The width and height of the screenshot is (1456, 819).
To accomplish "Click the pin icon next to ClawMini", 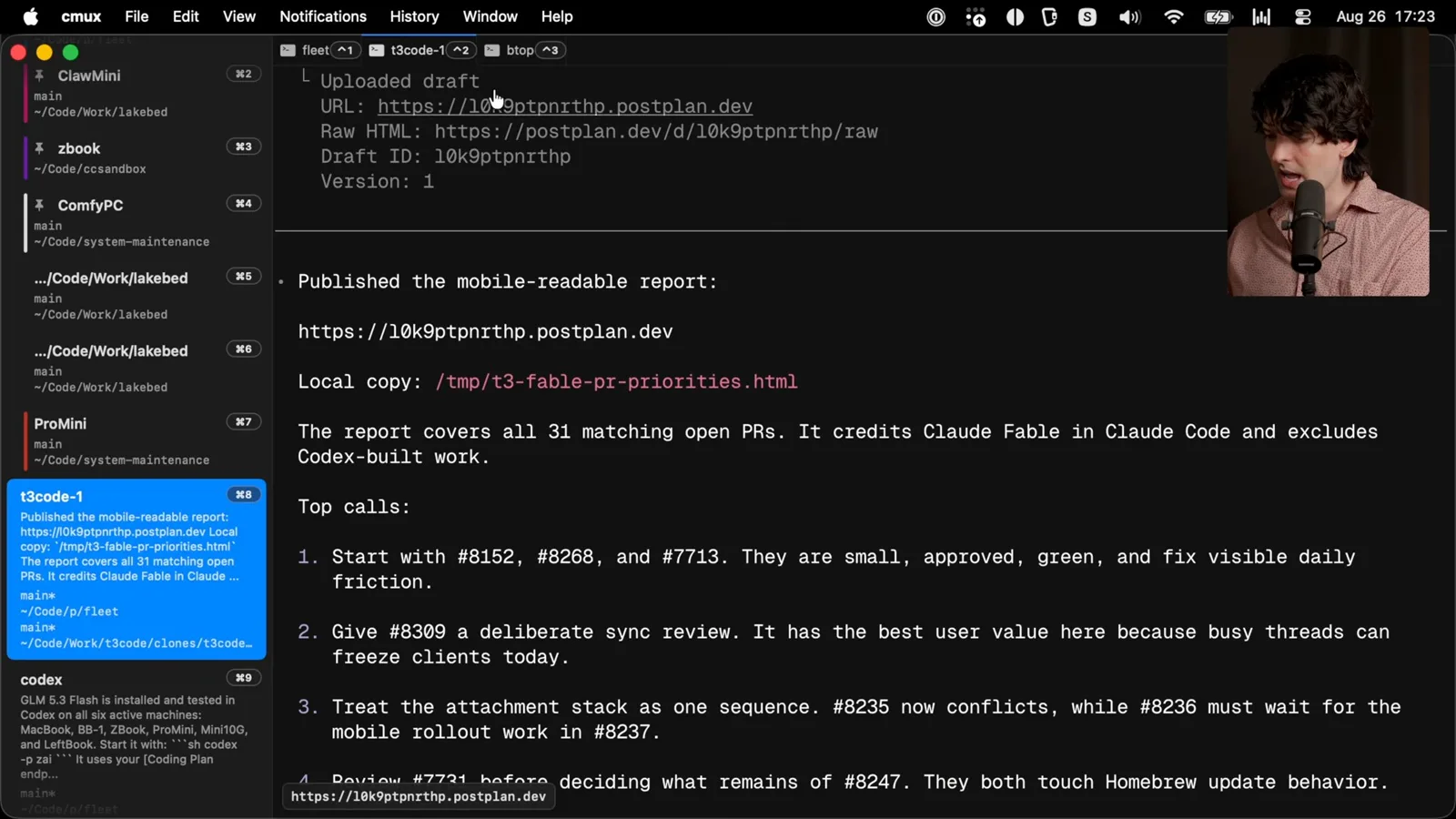I will (39, 76).
